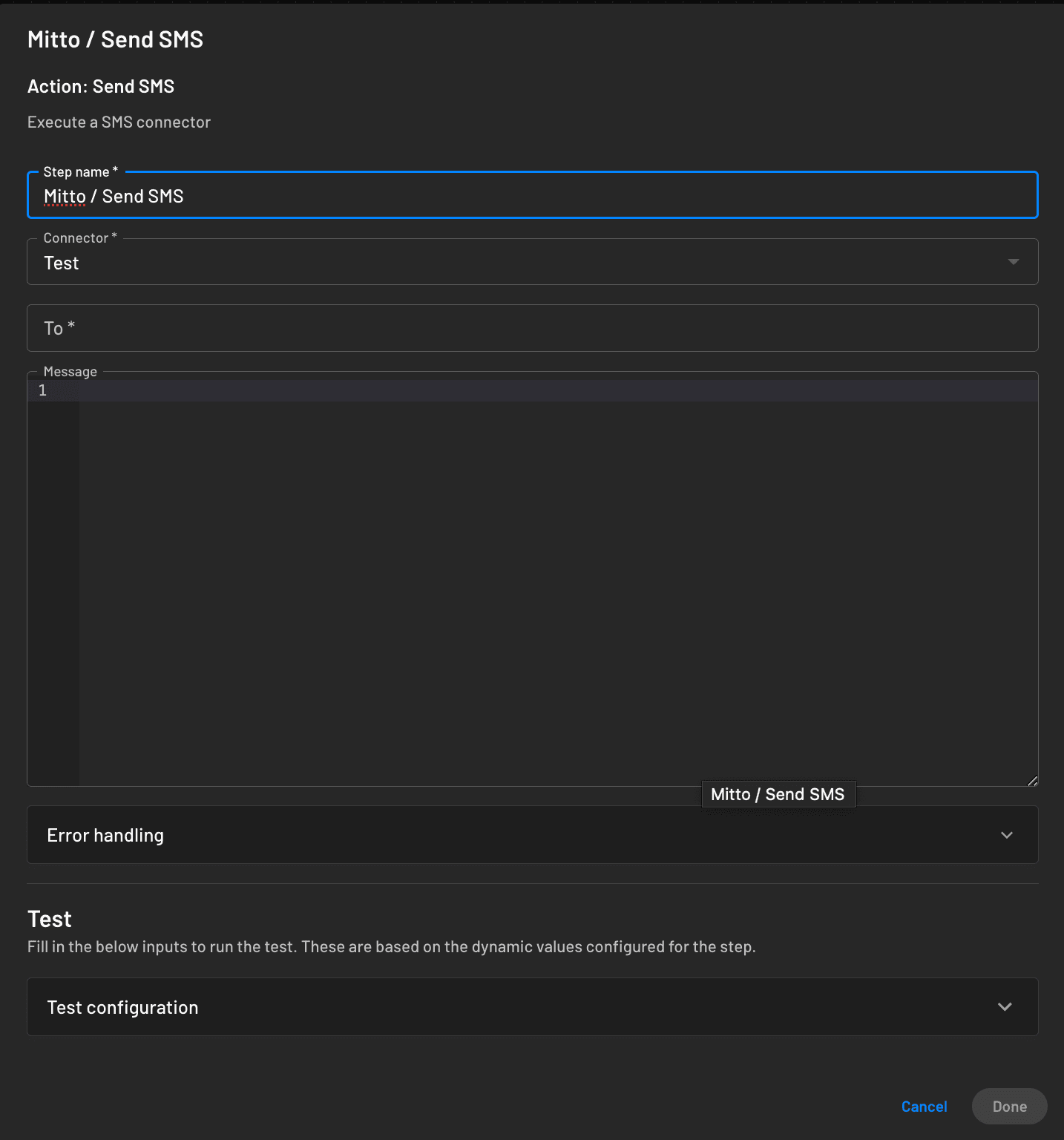Click line number 1 in Message editor

pyautogui.click(x=42, y=390)
